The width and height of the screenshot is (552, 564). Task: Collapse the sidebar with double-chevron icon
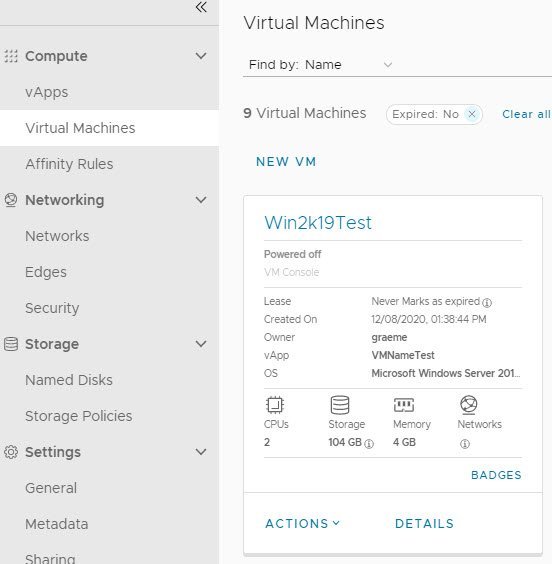point(201,7)
